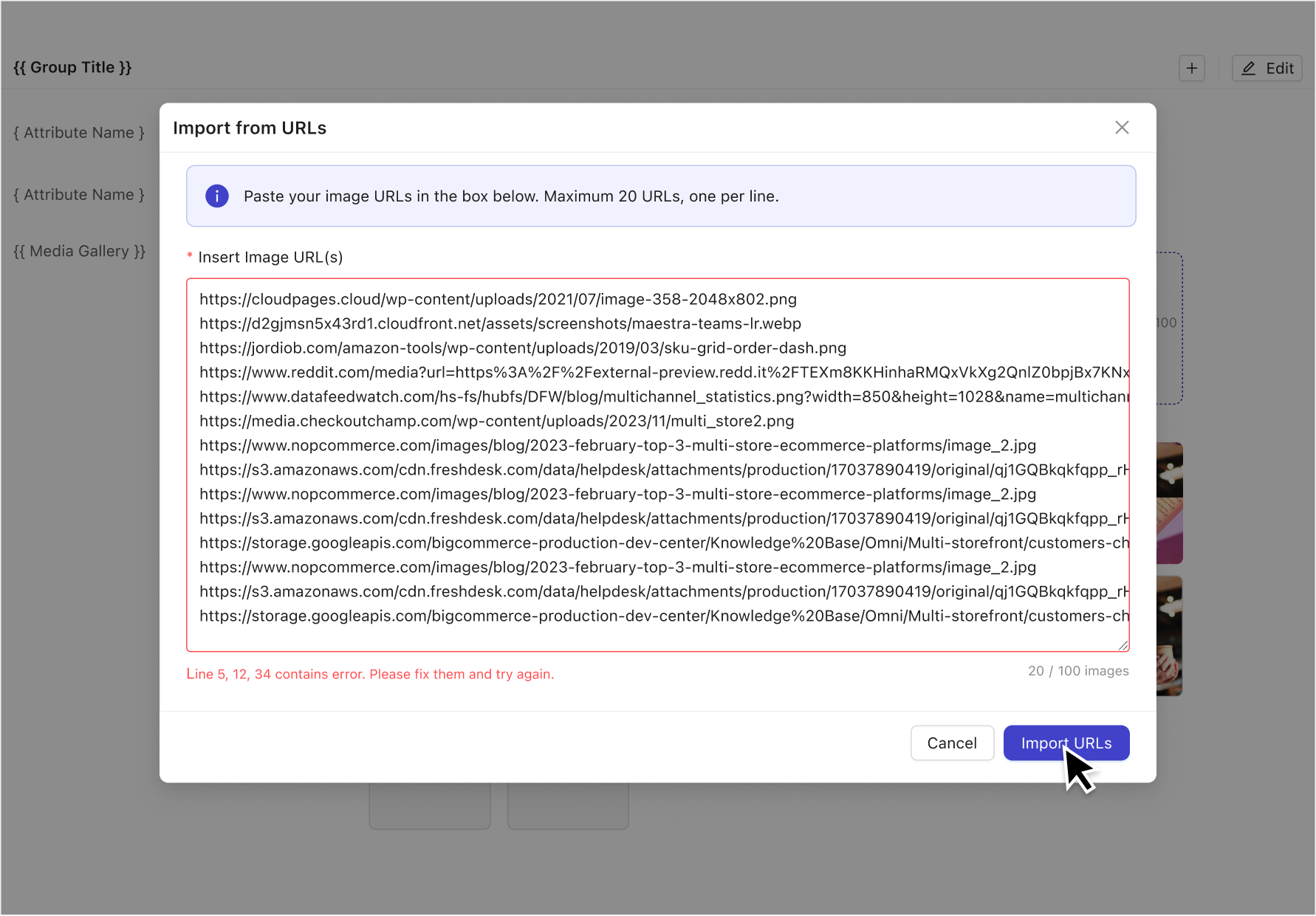Viewport: 1316px width, 916px height.
Task: Click the Cancel button
Action: 952,743
